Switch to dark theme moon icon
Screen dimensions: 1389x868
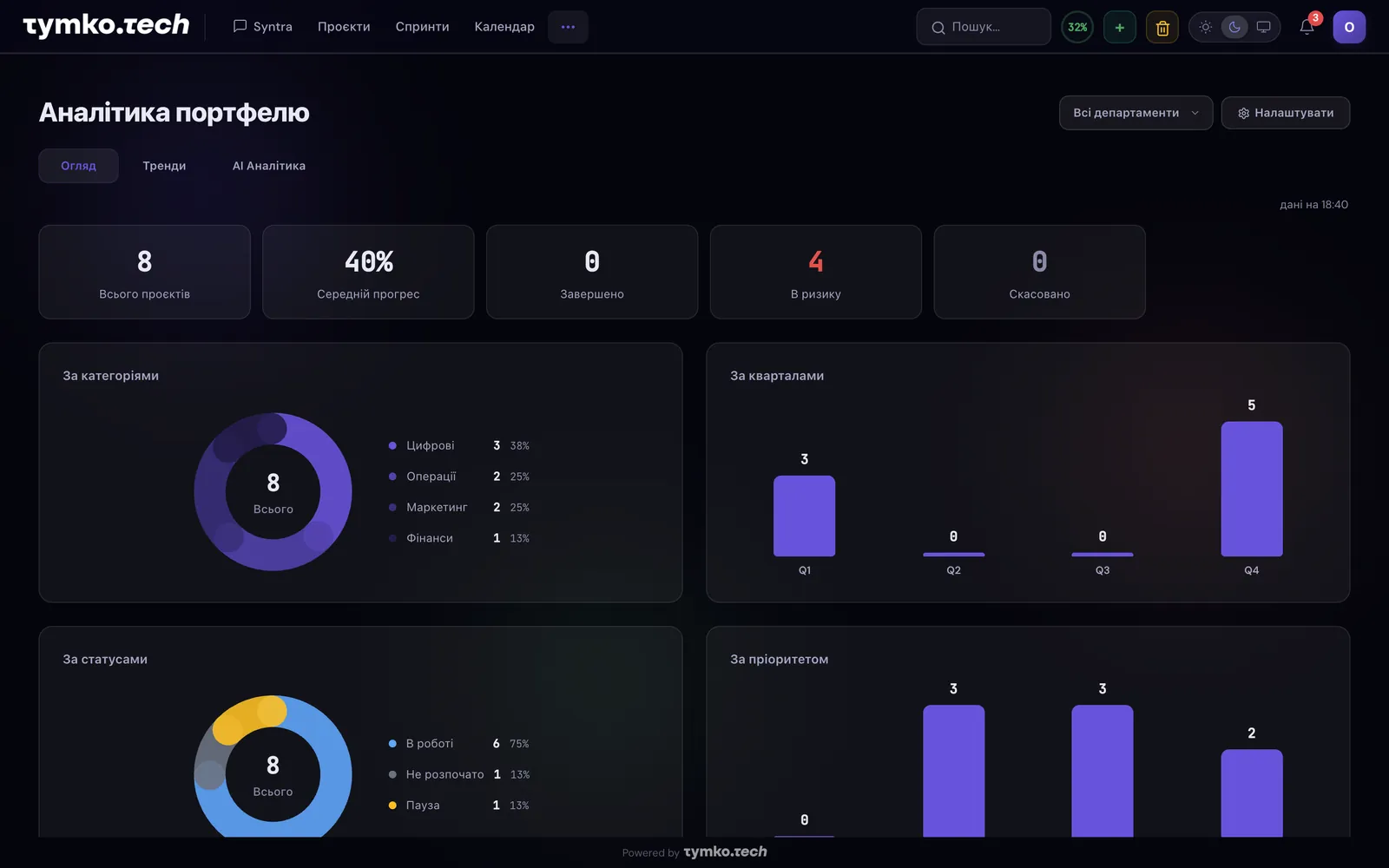tap(1234, 27)
